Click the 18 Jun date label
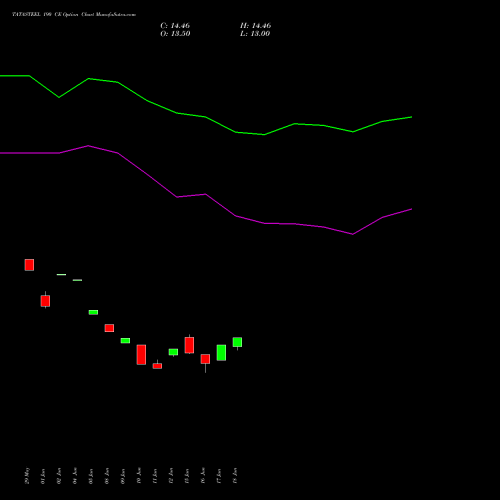This screenshot has width=500, height=500. [235, 476]
